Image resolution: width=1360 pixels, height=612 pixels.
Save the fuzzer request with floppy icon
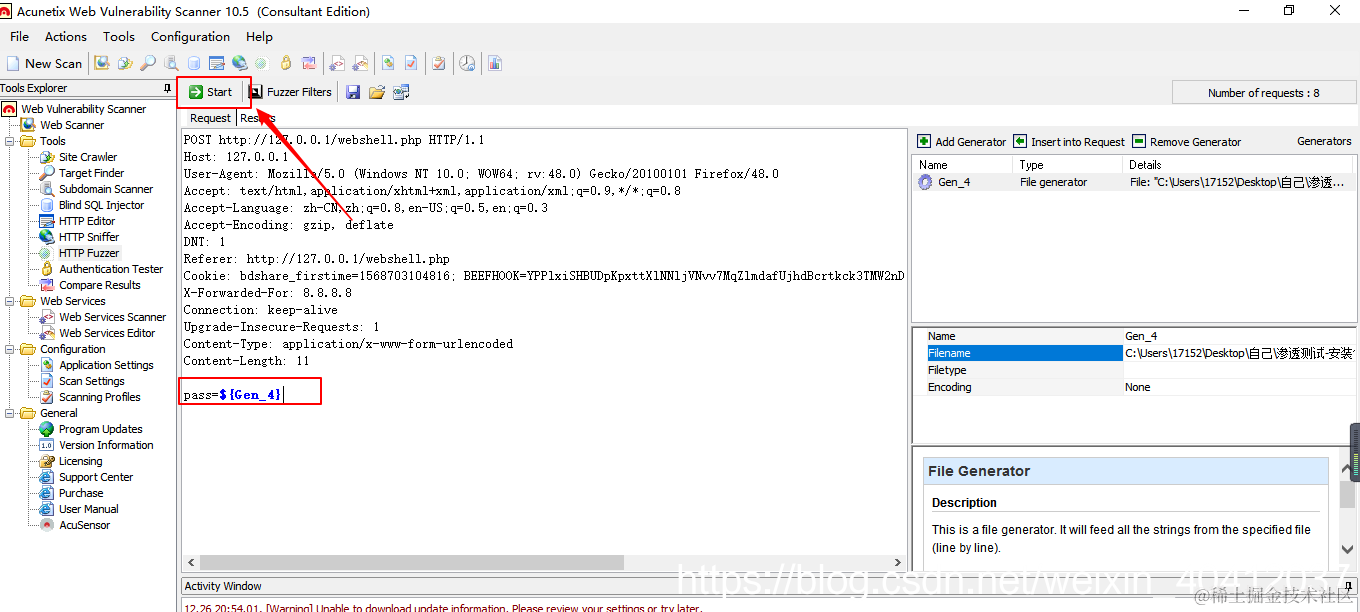pyautogui.click(x=353, y=92)
